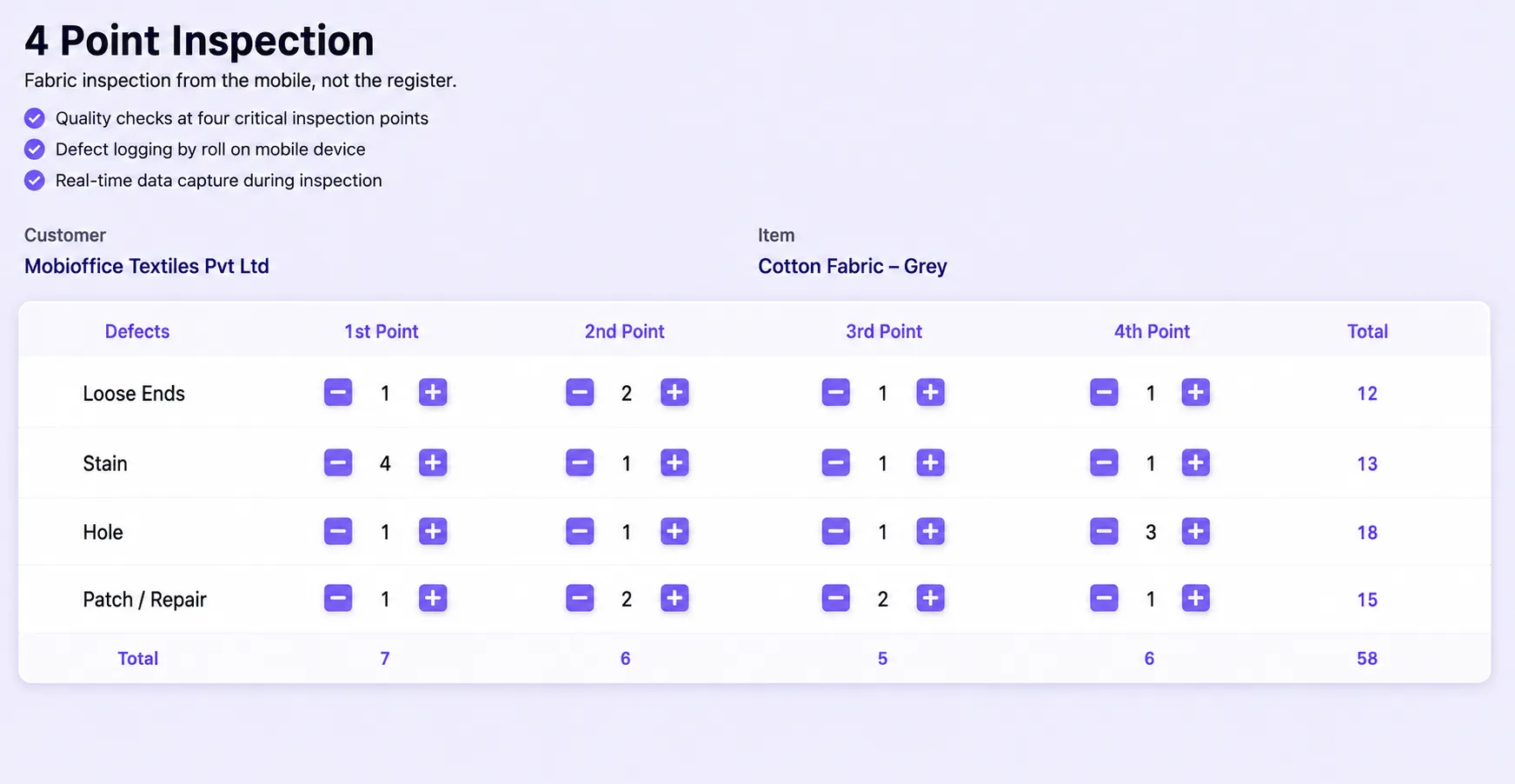Viewport: 1515px width, 784px height.
Task: Decrease Stain 4th Point count
Action: (1105, 463)
